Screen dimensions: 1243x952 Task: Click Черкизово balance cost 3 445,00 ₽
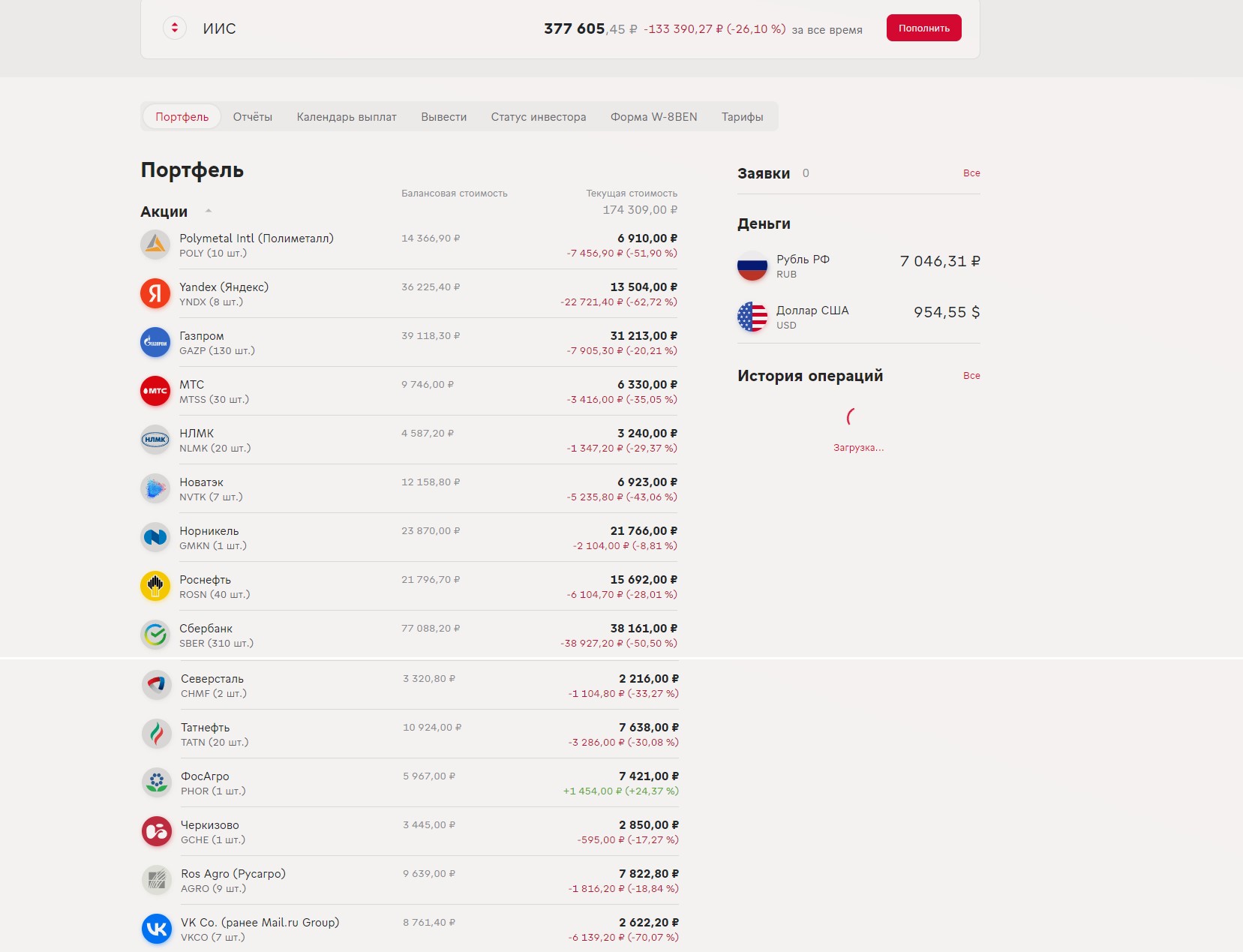pos(429,825)
